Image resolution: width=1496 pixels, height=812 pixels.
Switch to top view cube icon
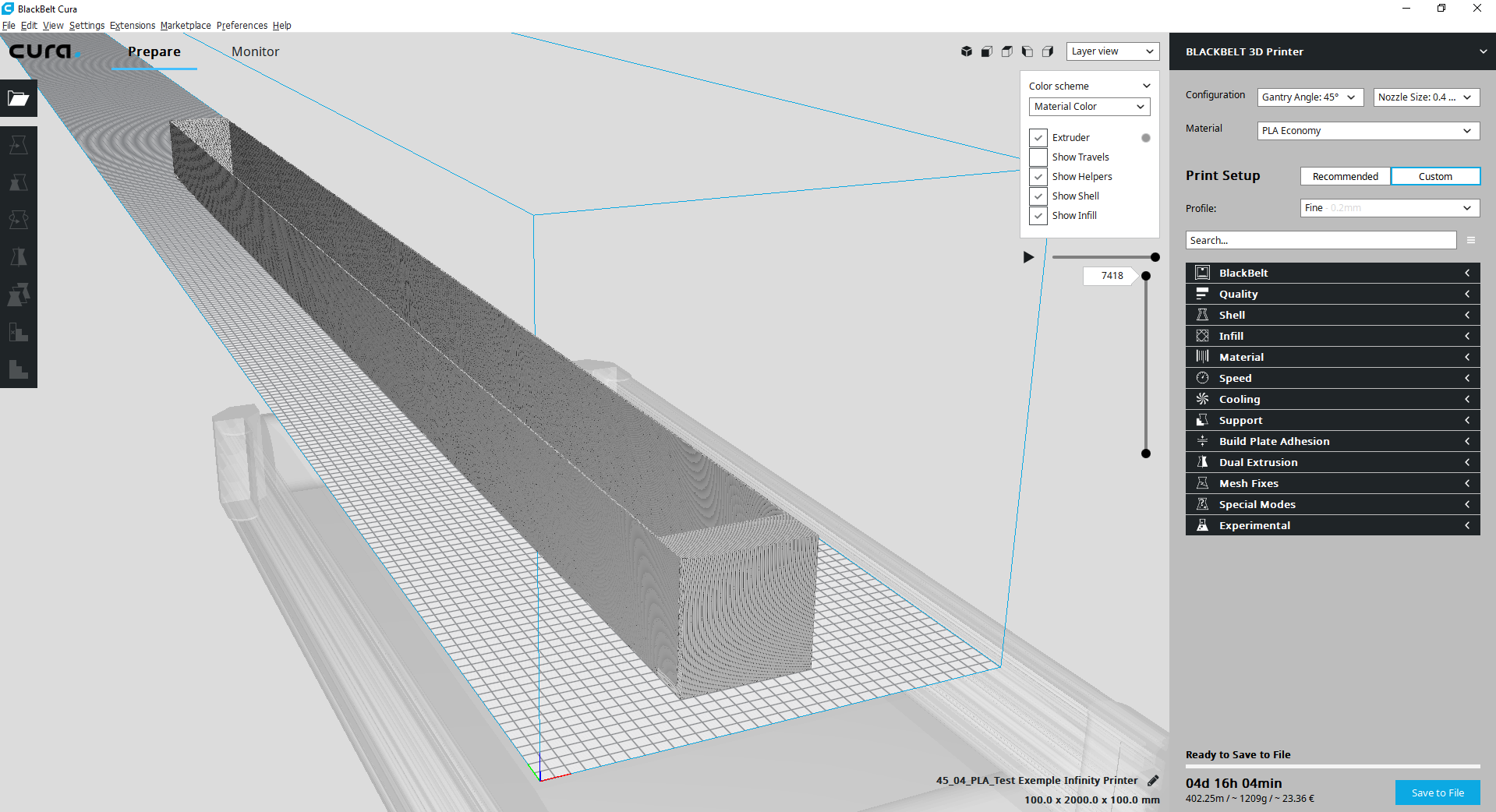[1007, 51]
